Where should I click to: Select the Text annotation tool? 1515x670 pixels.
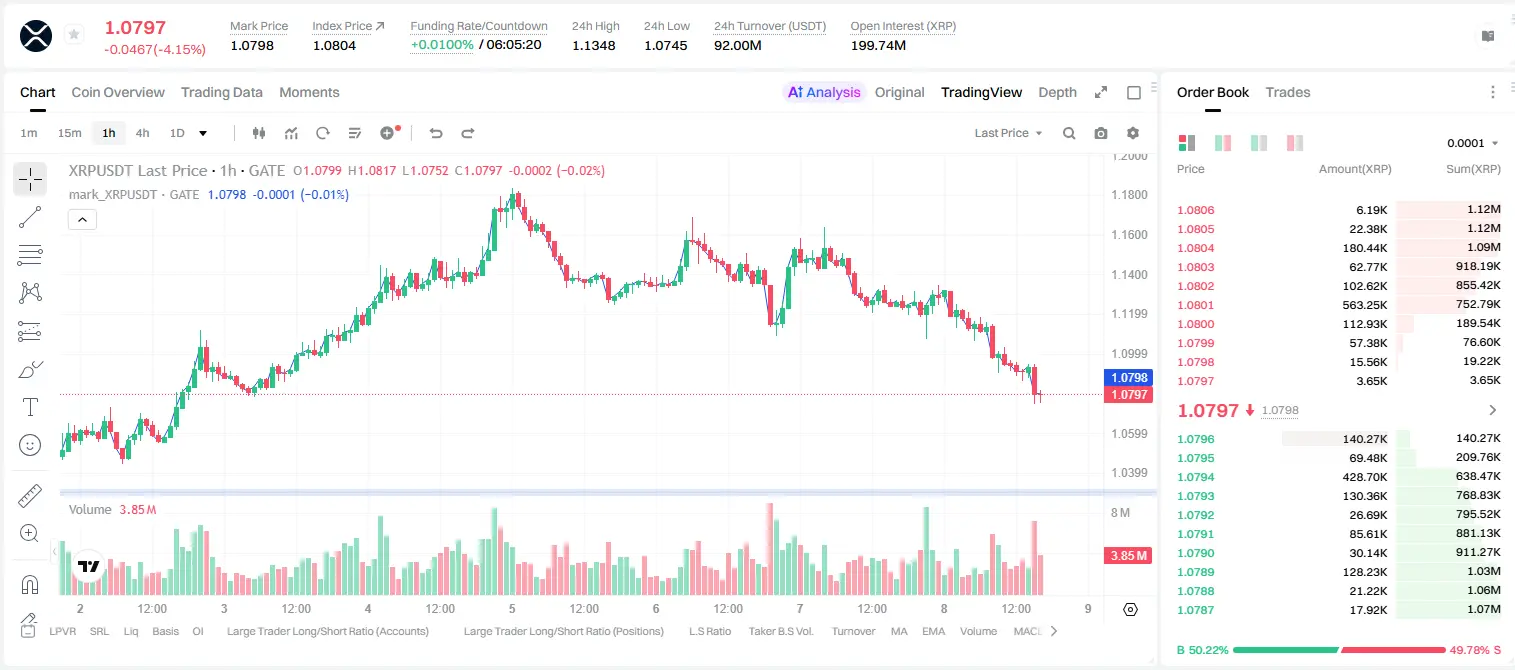click(x=30, y=407)
